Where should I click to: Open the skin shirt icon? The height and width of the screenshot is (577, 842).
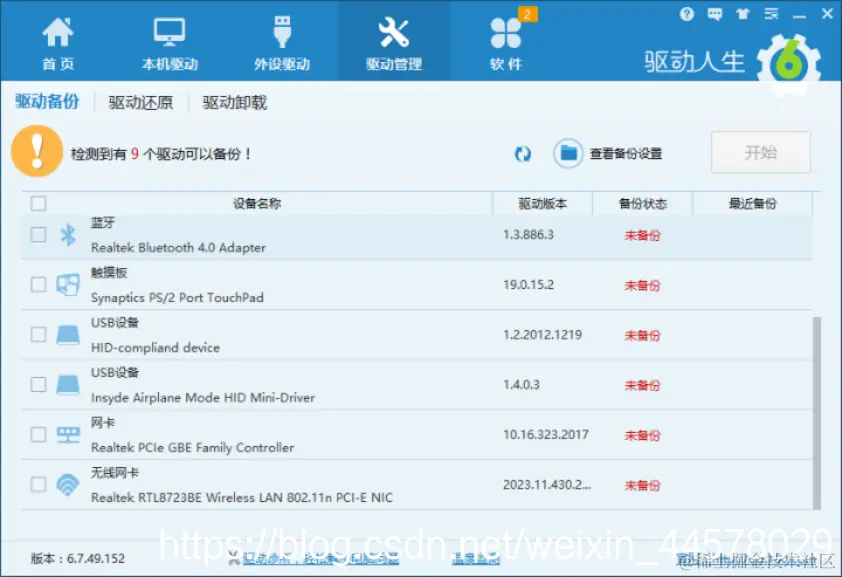pos(743,14)
